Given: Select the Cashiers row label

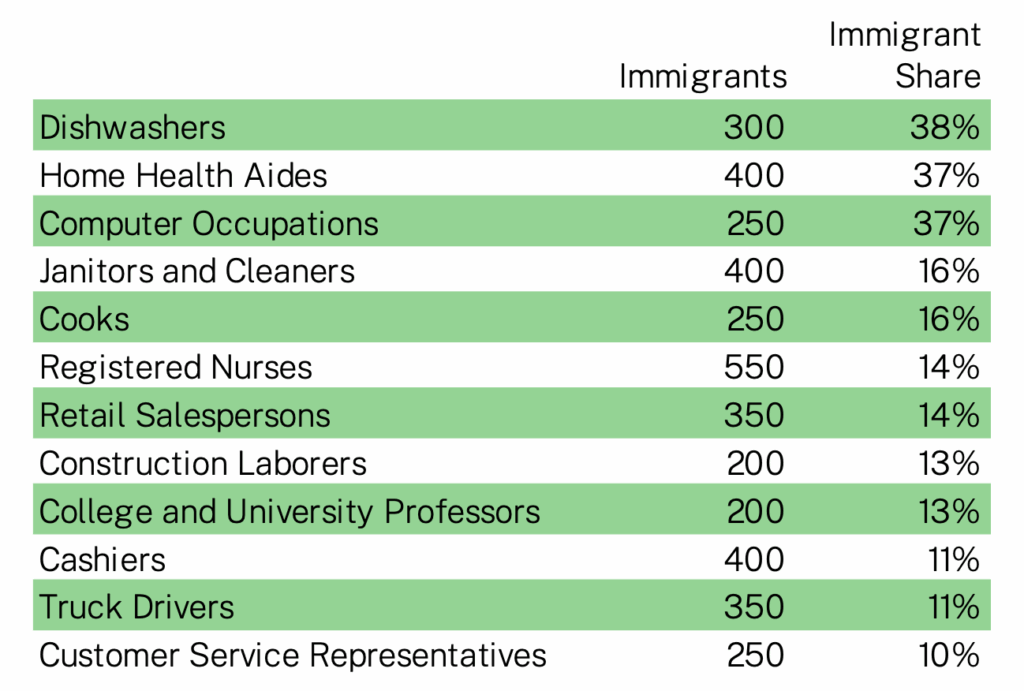Looking at the screenshot, I should click(x=103, y=559).
